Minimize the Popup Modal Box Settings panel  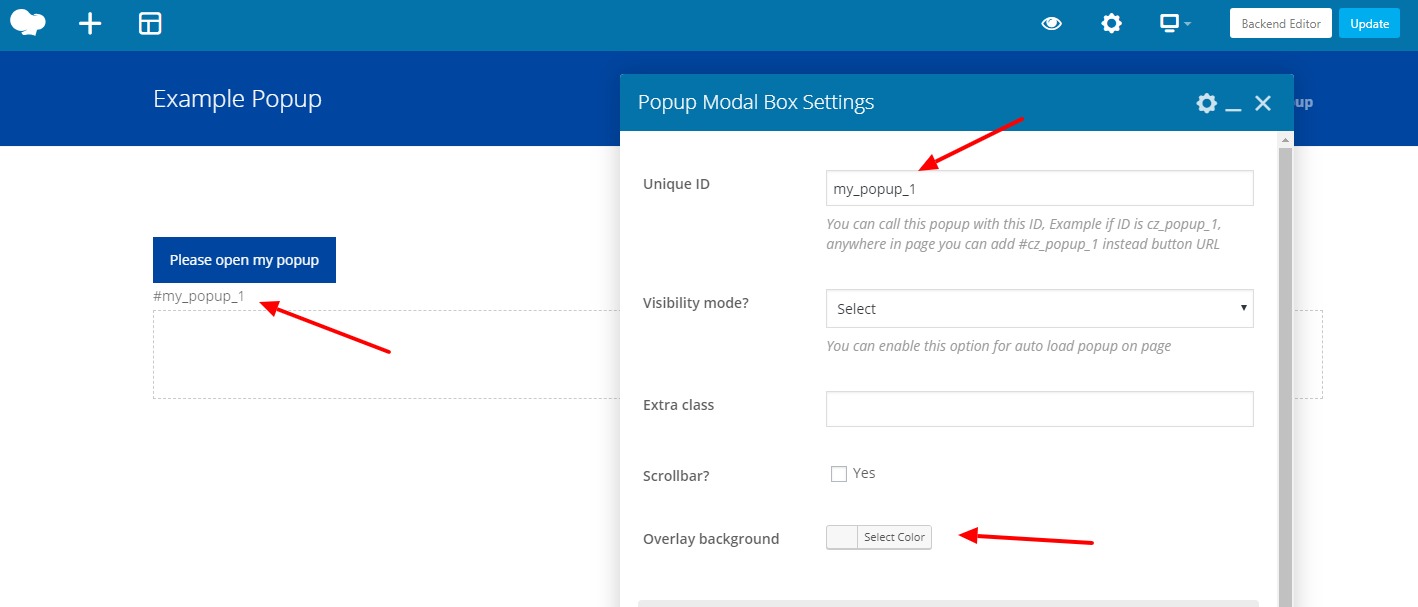tap(1233, 104)
